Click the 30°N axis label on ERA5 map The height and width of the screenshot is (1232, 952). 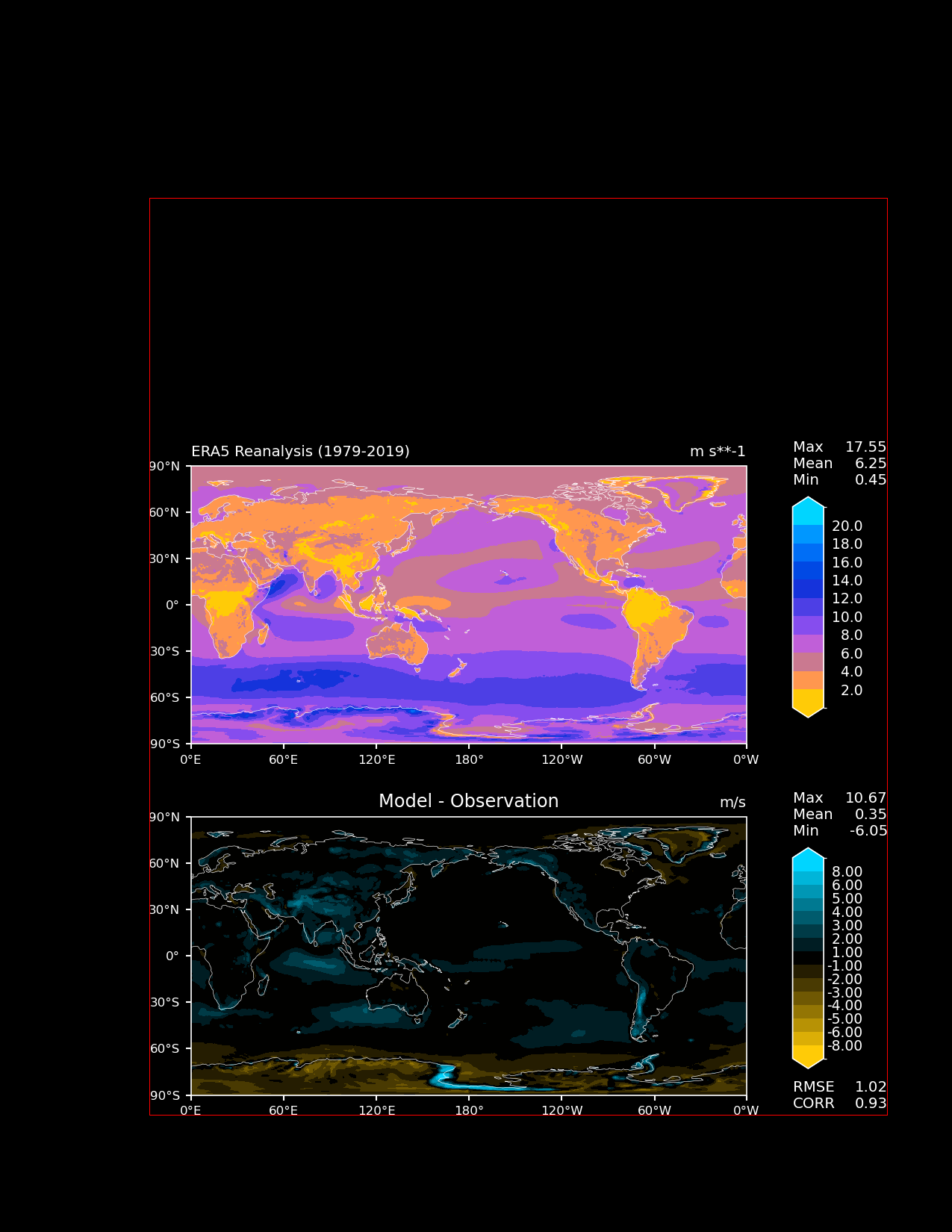coord(165,559)
